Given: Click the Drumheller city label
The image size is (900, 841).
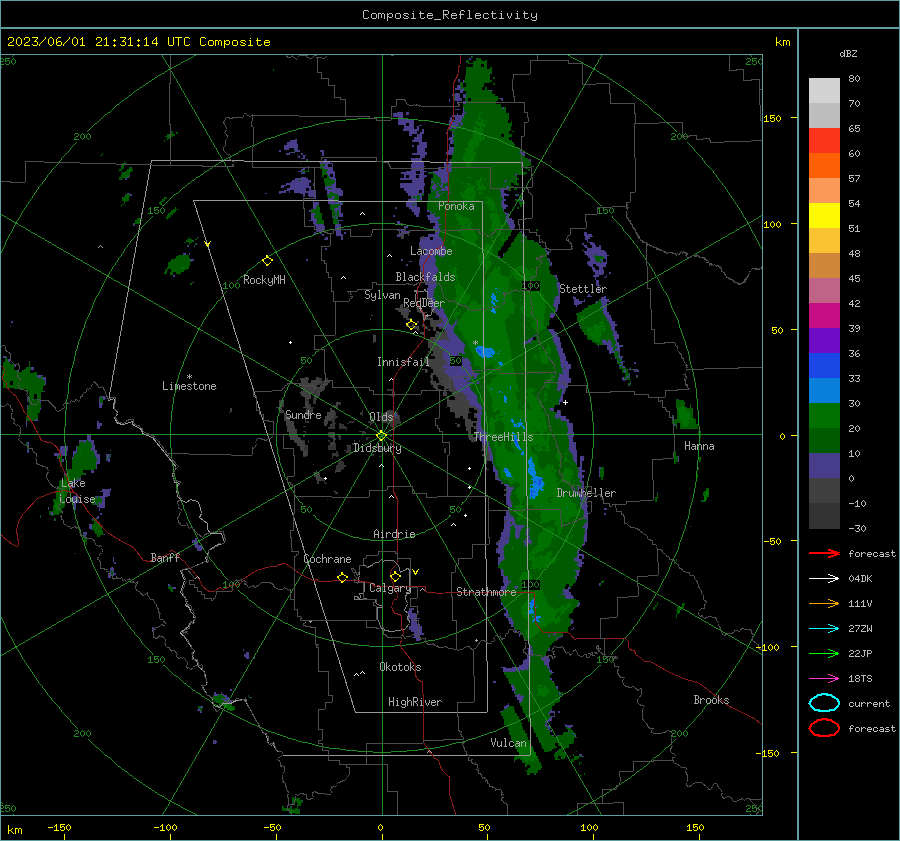Looking at the screenshot, I should coord(586,493).
